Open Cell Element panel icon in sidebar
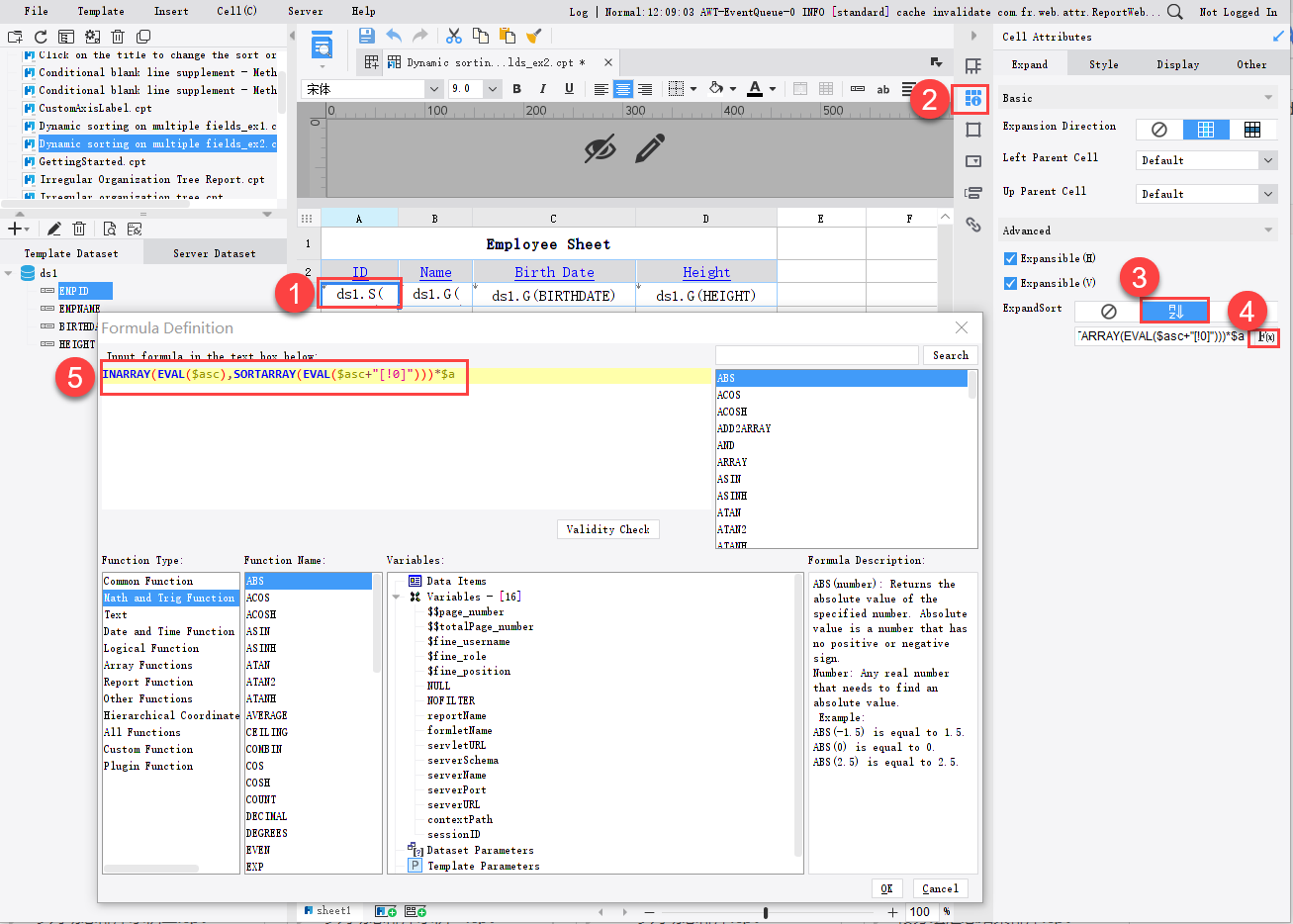1293x924 pixels. coord(973,66)
